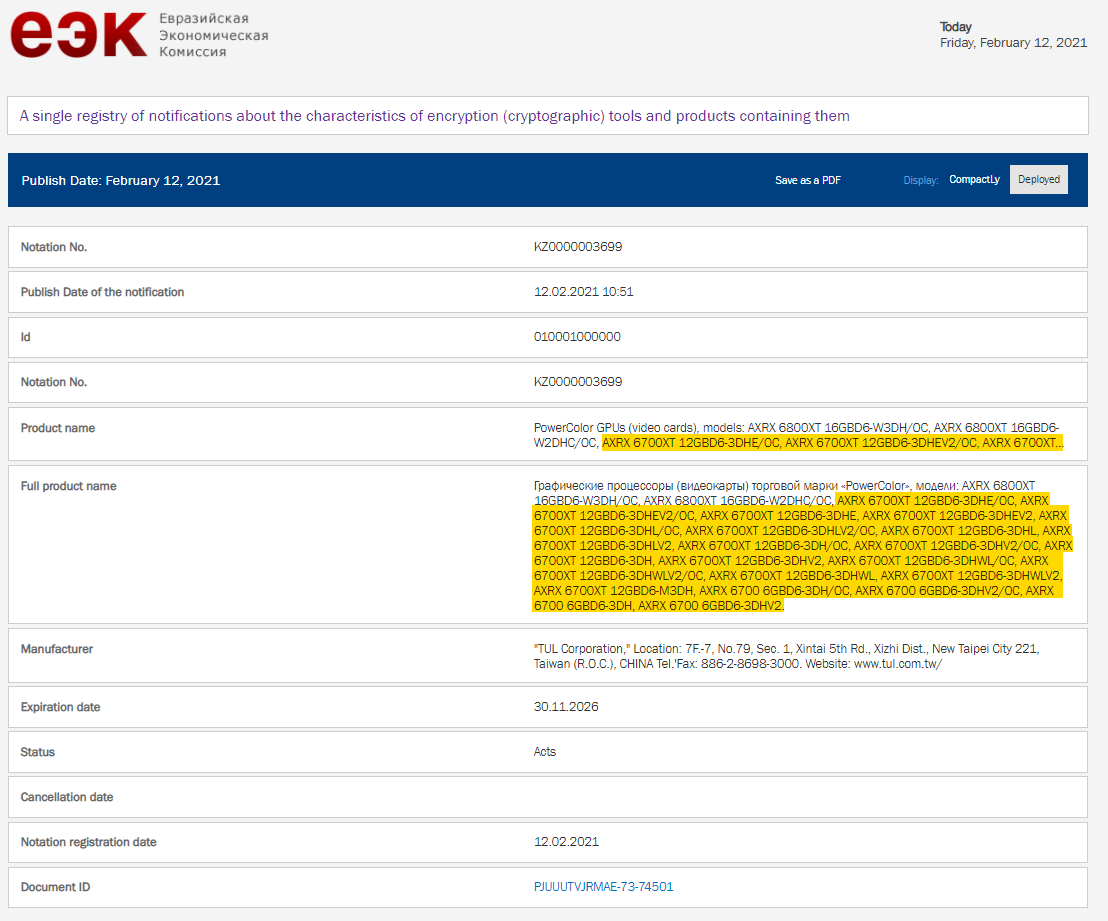Click the status value Acts
Viewport: 1108px width, 921px height.
(x=544, y=751)
